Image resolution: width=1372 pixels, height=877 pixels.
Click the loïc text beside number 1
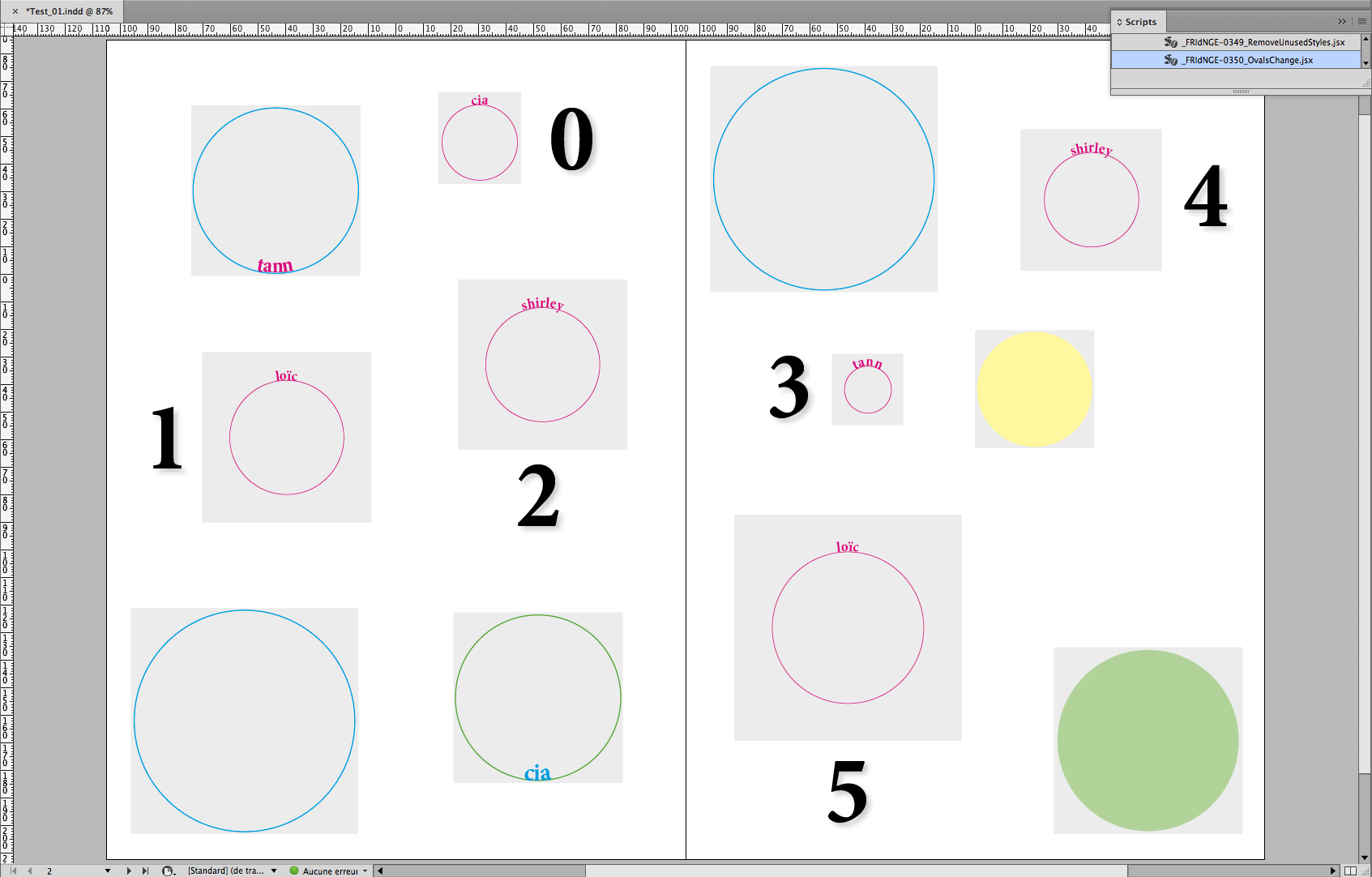[x=286, y=375]
